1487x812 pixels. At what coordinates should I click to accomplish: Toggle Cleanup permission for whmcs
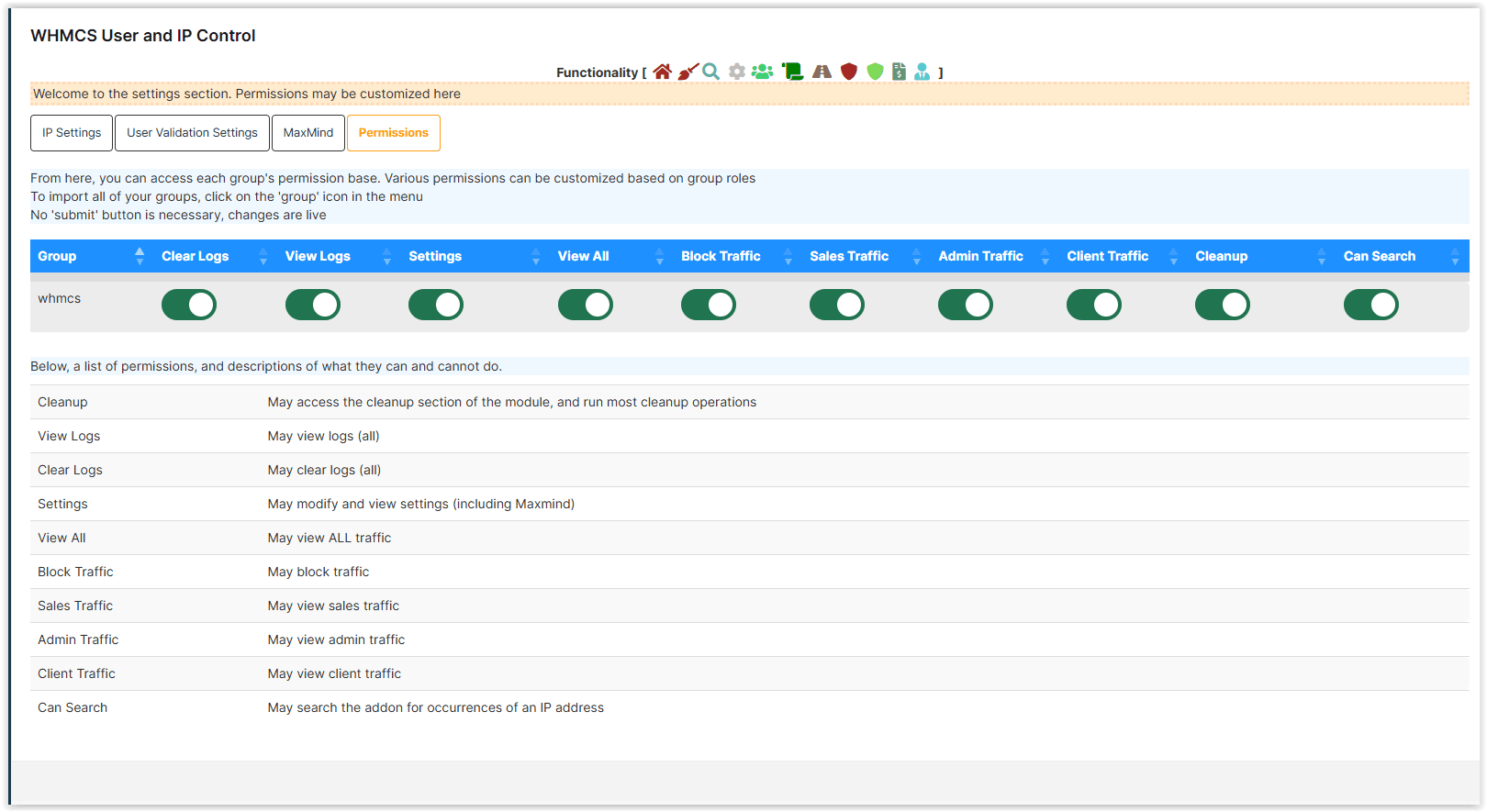[1223, 305]
